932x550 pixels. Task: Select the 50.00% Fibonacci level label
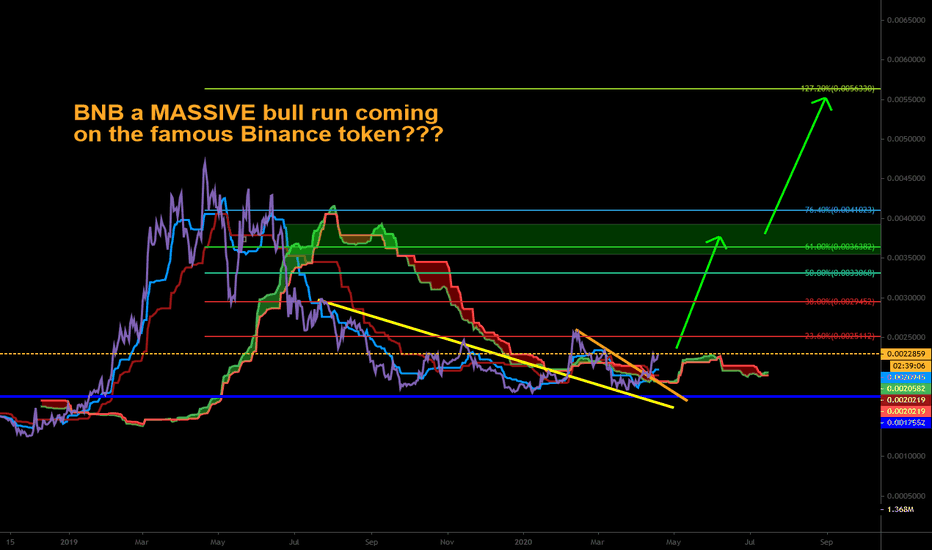839,273
